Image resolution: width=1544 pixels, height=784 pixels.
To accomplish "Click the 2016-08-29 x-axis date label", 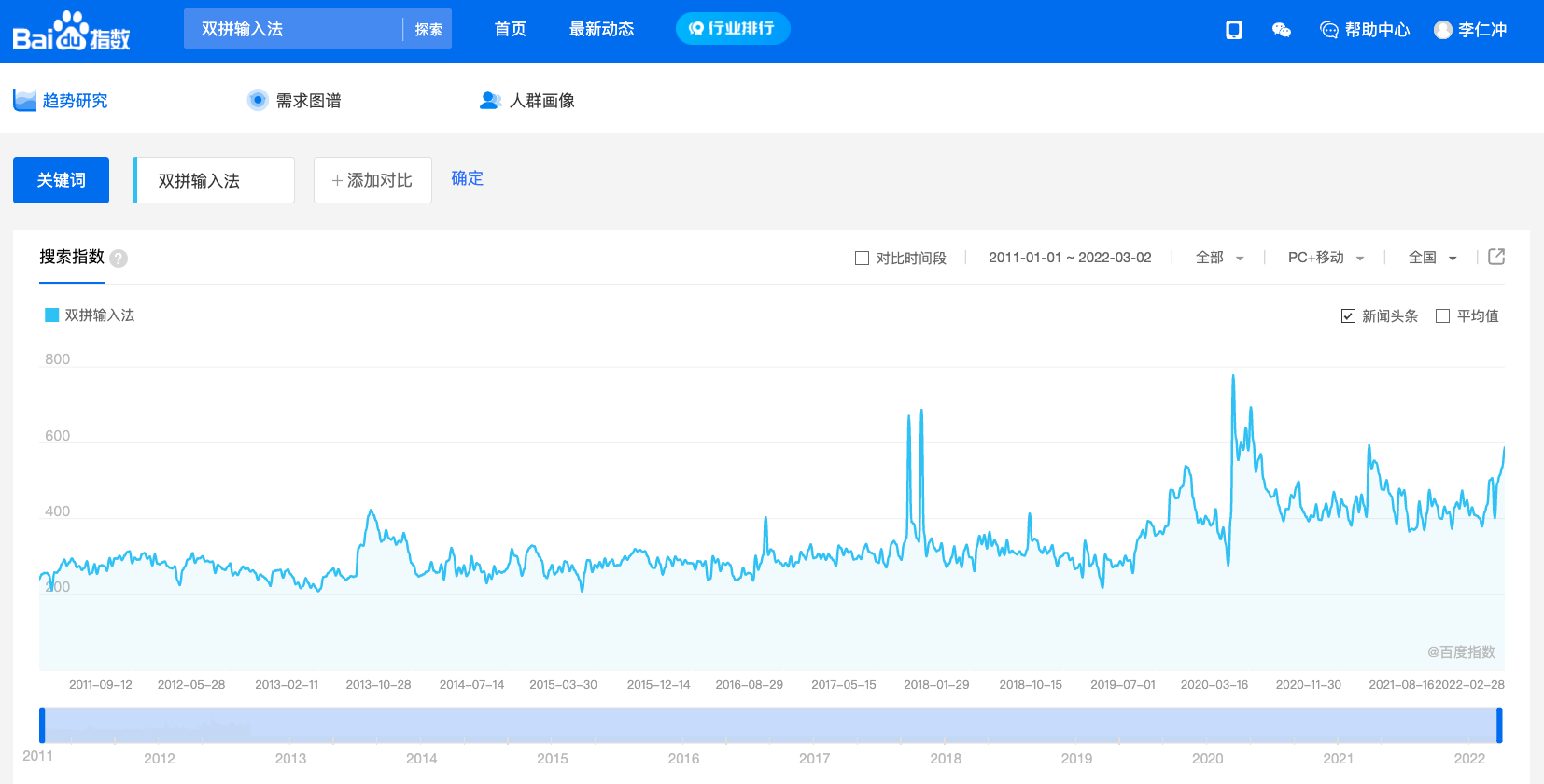I will pos(749,685).
